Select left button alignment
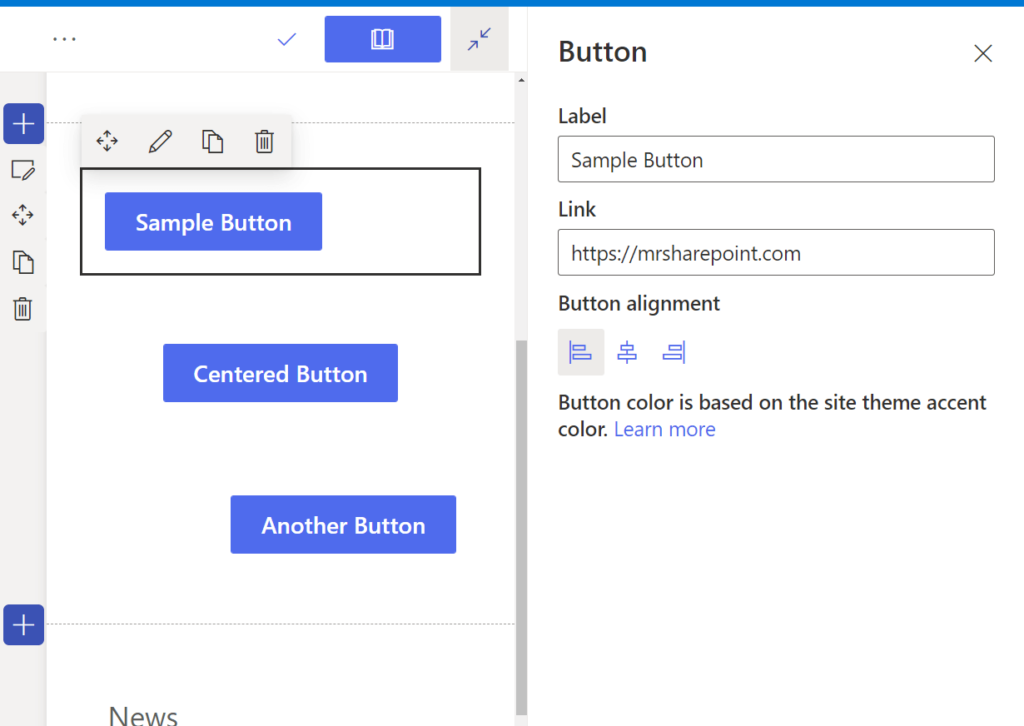This screenshot has width=1024, height=726. coord(581,353)
